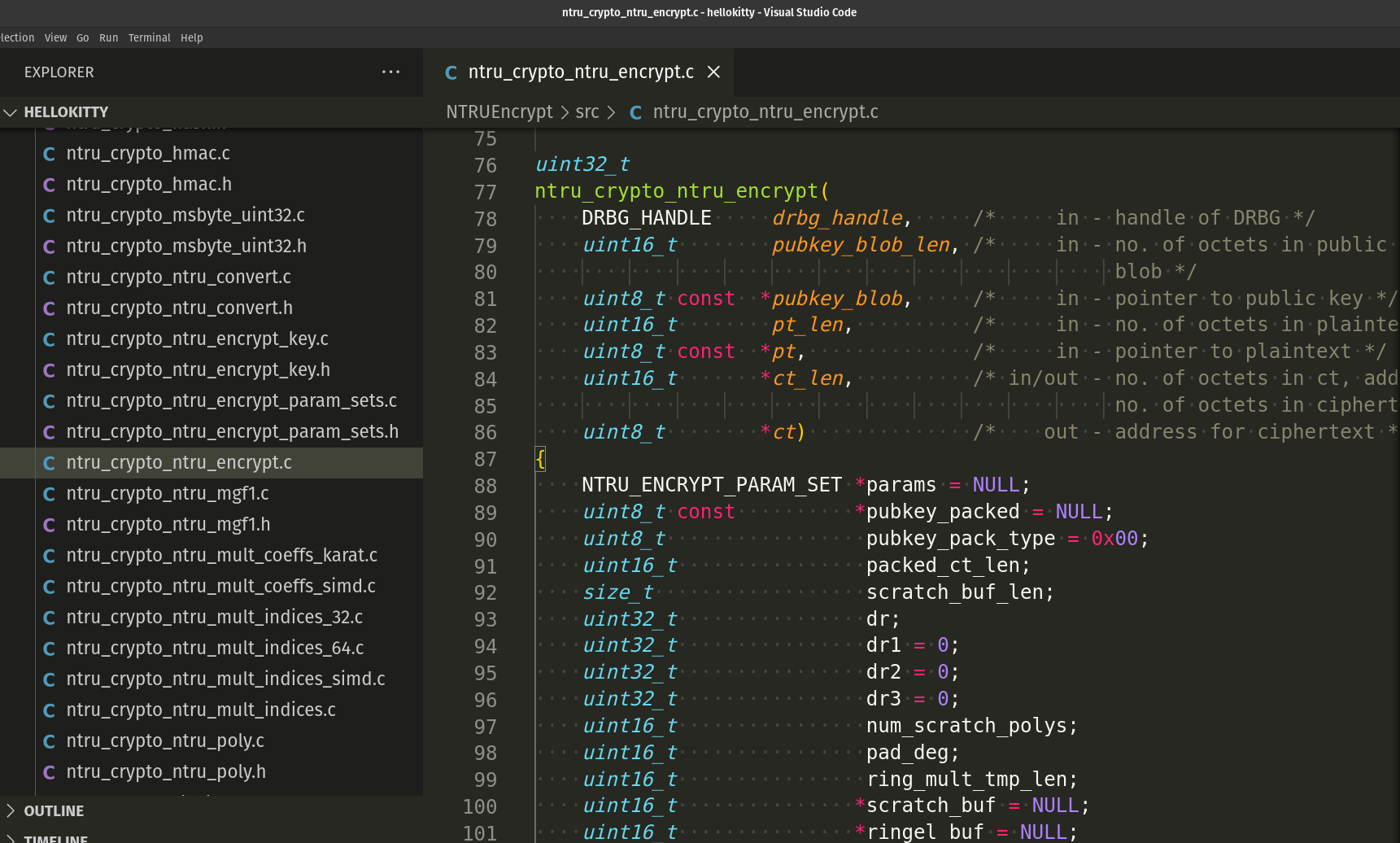This screenshot has height=843, width=1400.
Task: Open the Go menu
Action: pos(82,37)
